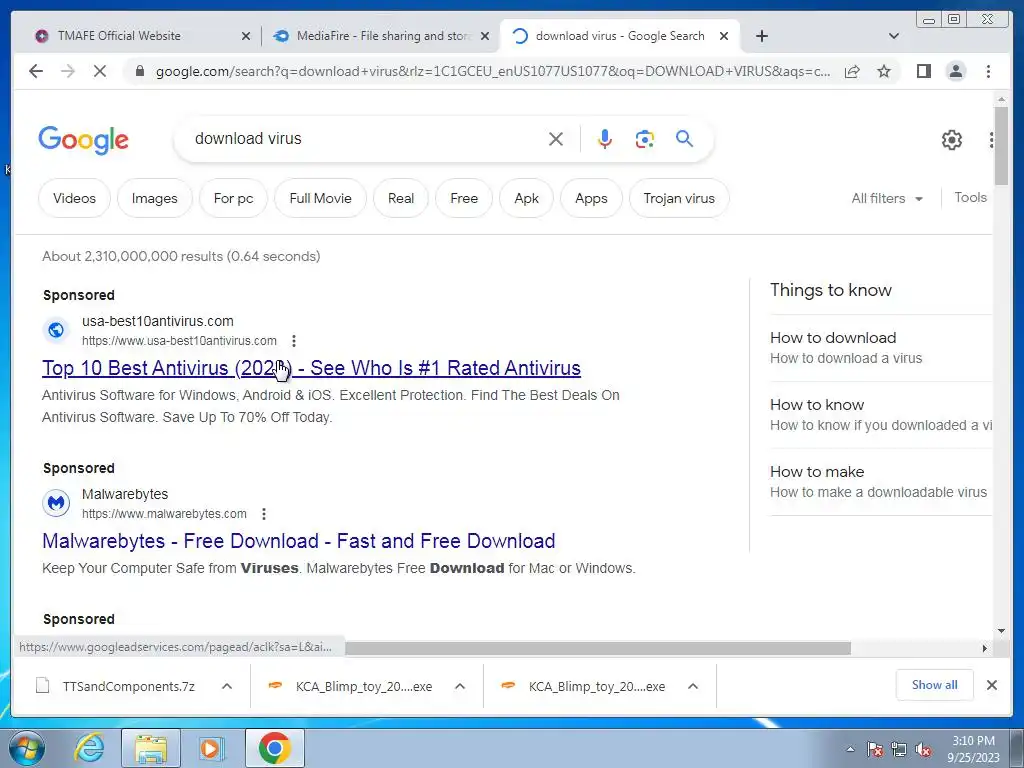Click the forward navigation arrow
Viewport: 1024px width, 768px height.
click(x=68, y=71)
